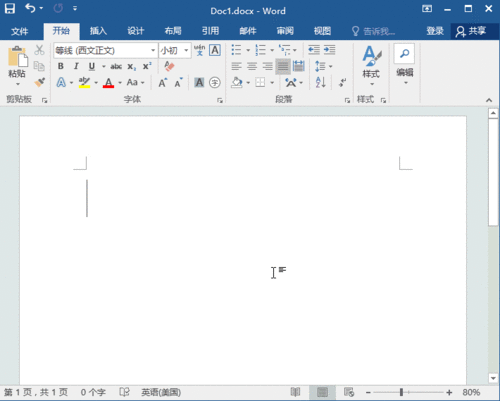Increase paragraph indent
500x401 pixels.
(x=329, y=50)
